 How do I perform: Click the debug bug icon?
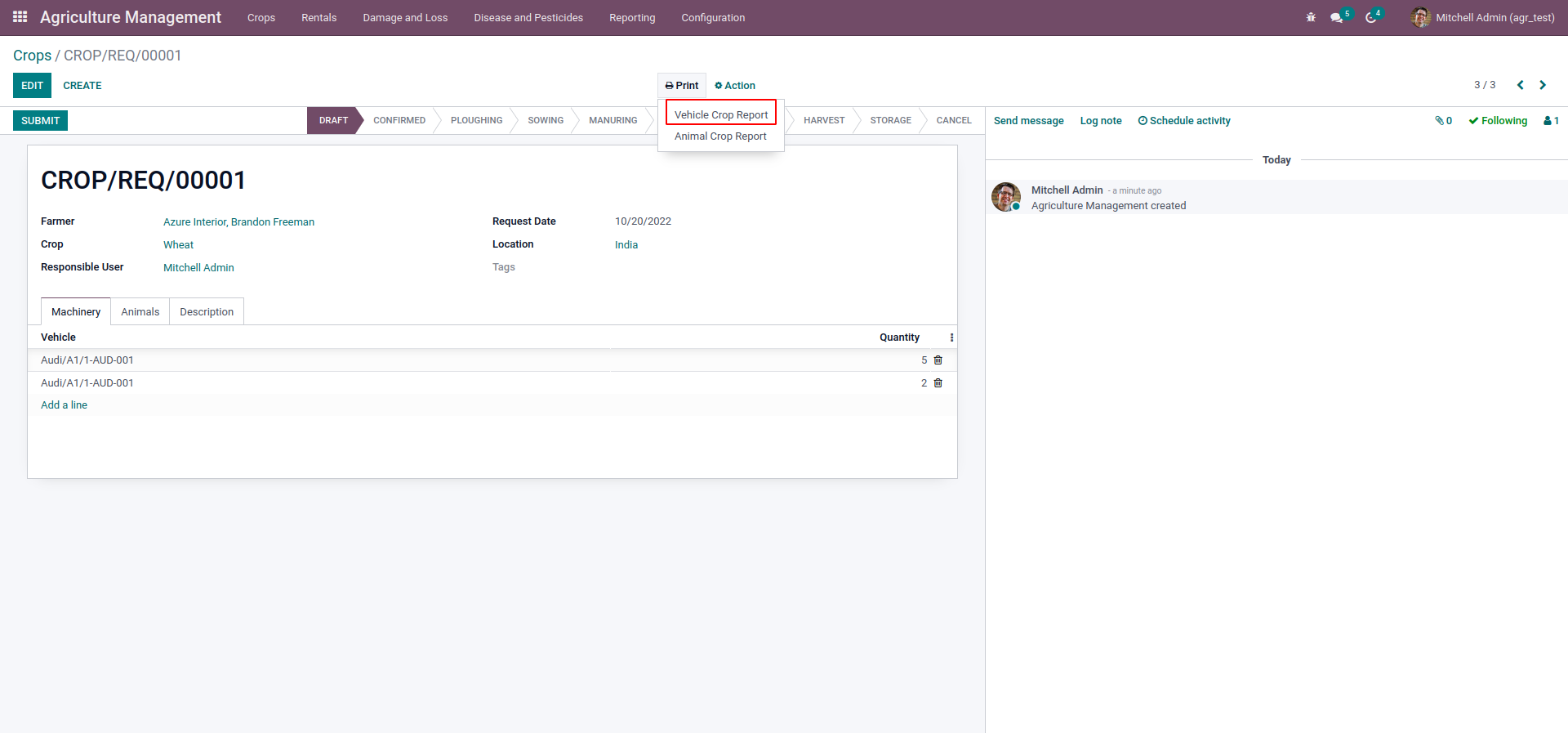tap(1311, 17)
